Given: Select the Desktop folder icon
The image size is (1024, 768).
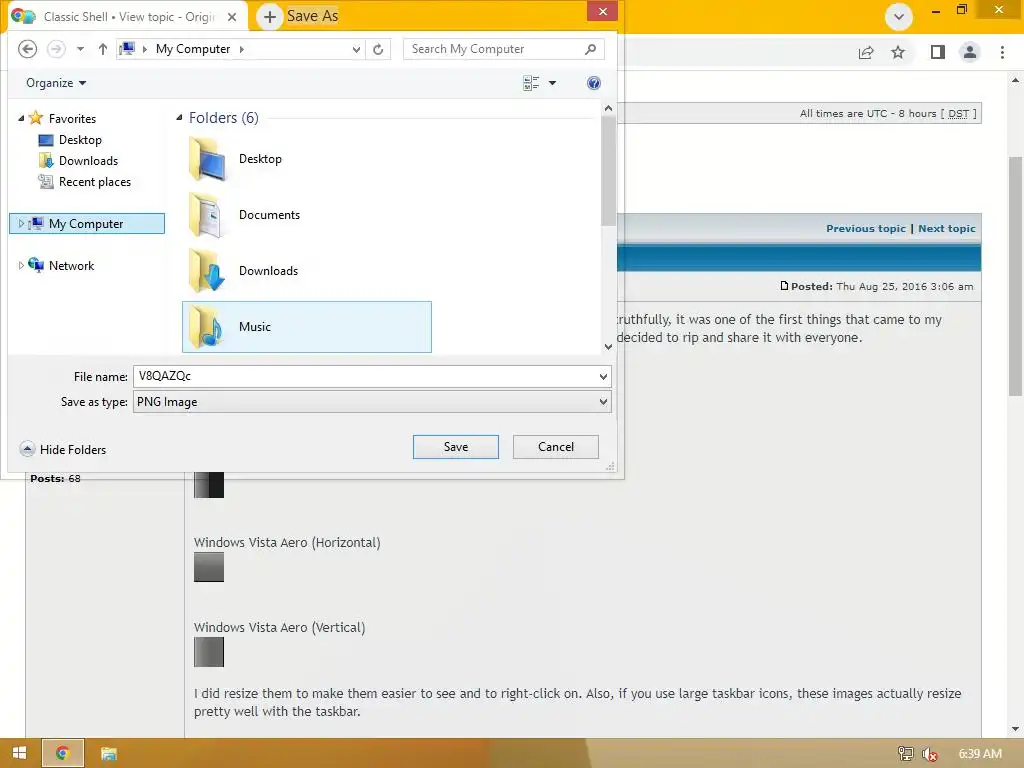Looking at the screenshot, I should tap(208, 159).
